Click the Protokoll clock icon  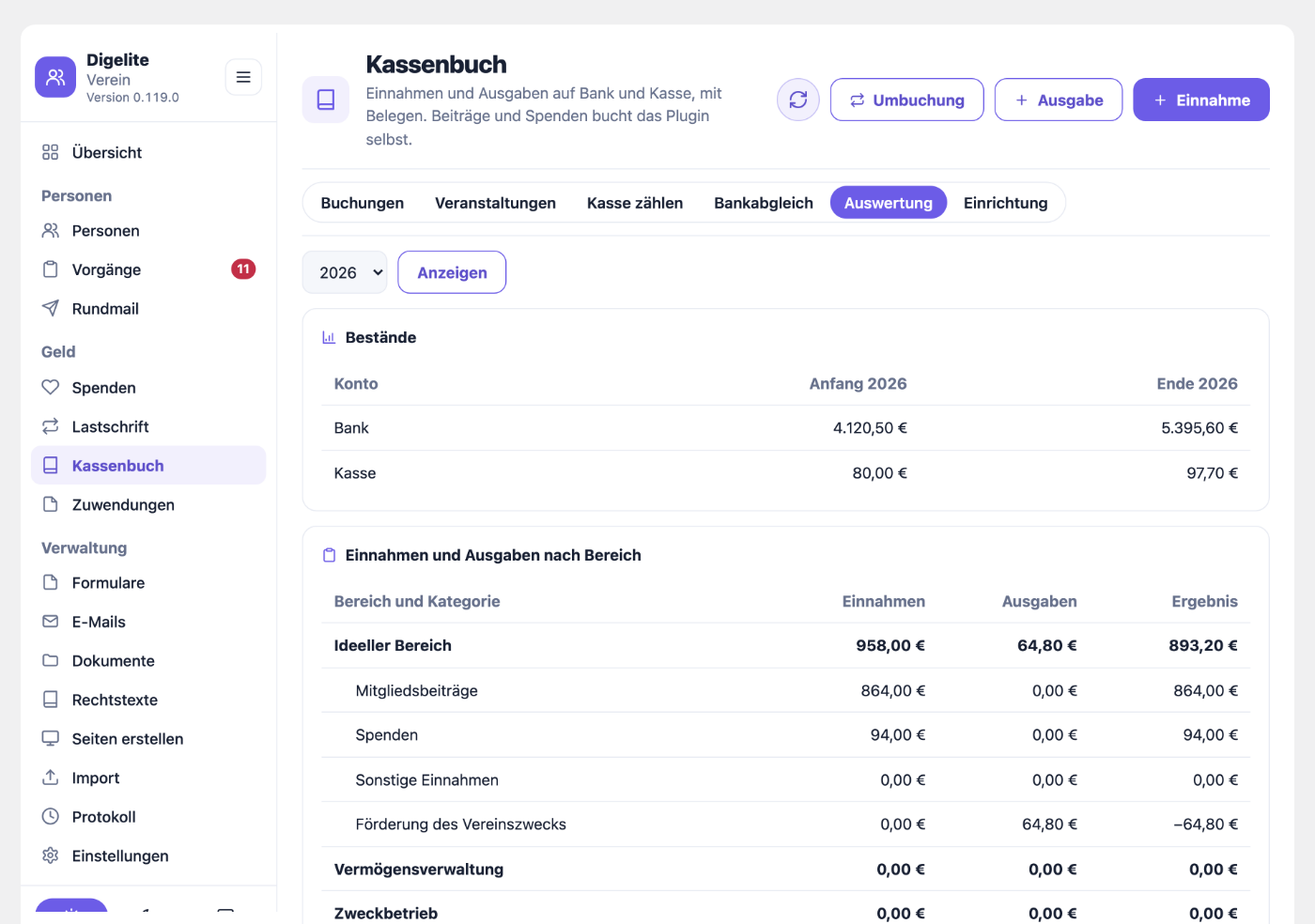[x=51, y=816]
